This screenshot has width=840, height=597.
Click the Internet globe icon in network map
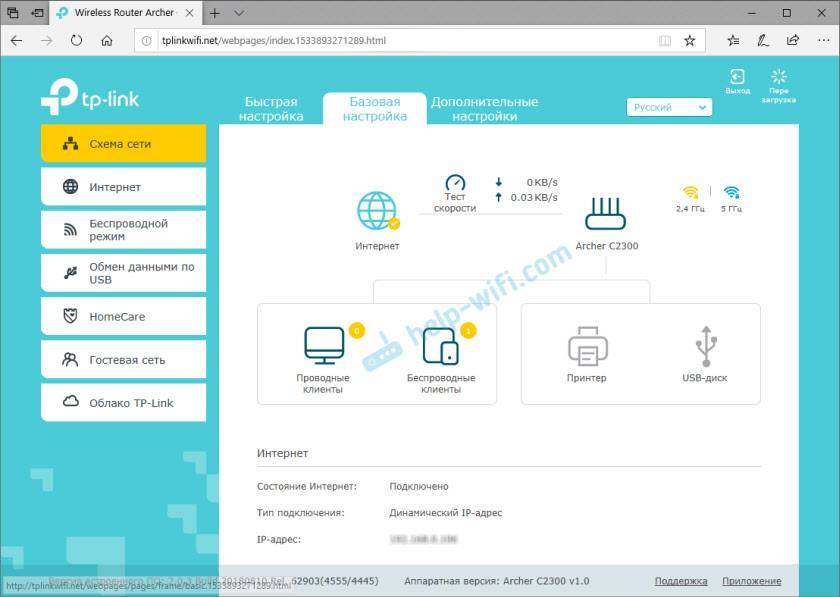click(x=377, y=211)
